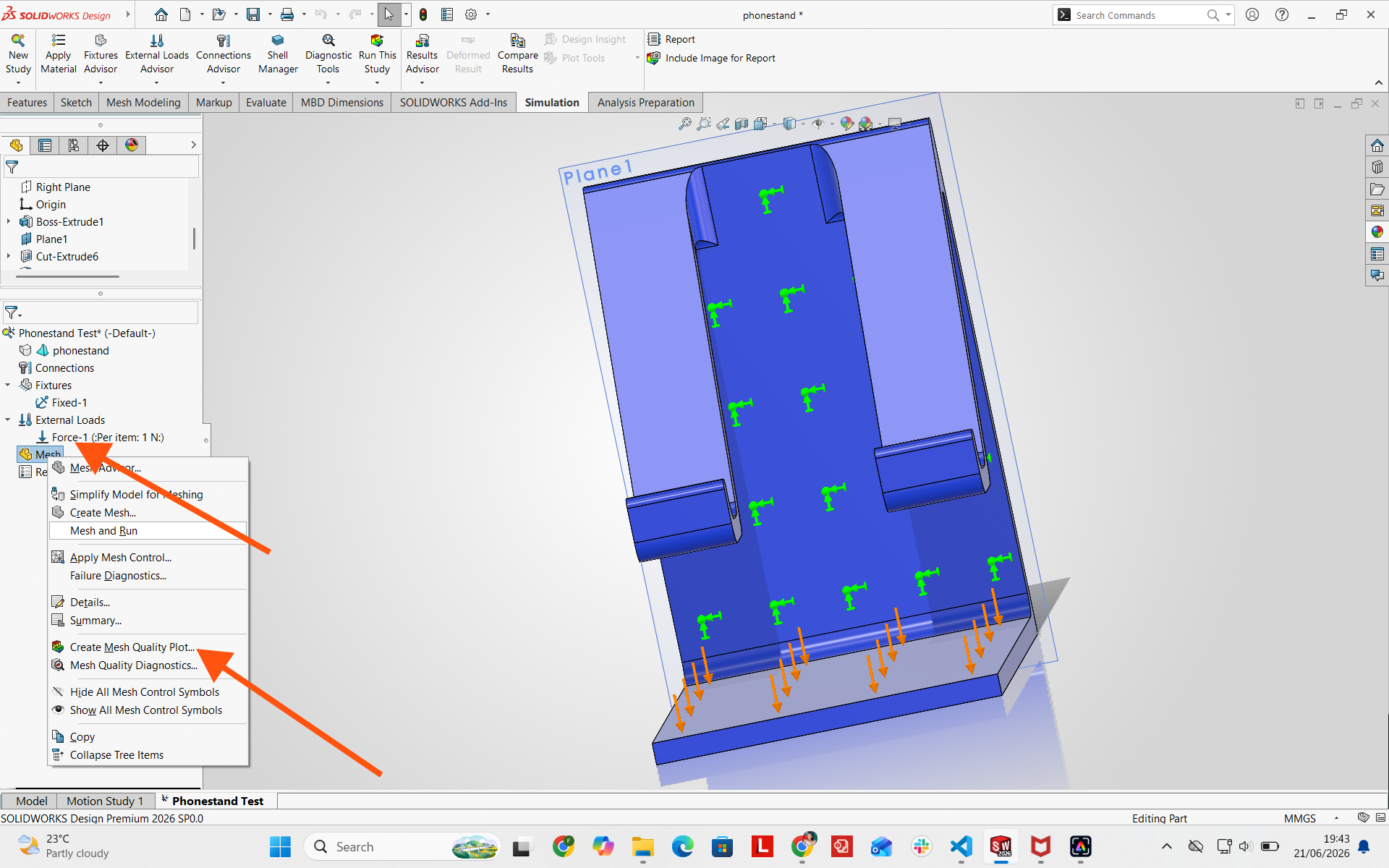Open Design Library task pane icon
Viewport: 1389px width, 868px height.
(x=1377, y=167)
